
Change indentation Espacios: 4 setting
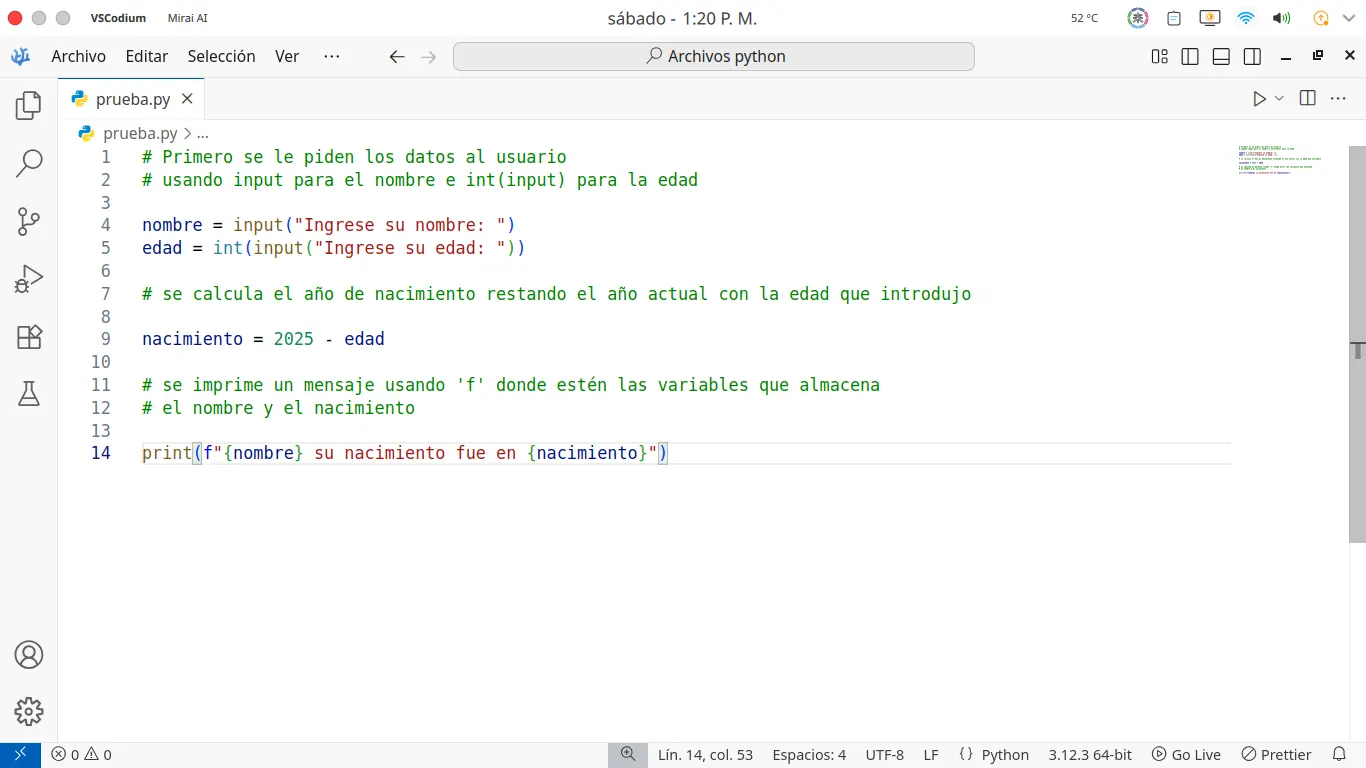pos(809,755)
